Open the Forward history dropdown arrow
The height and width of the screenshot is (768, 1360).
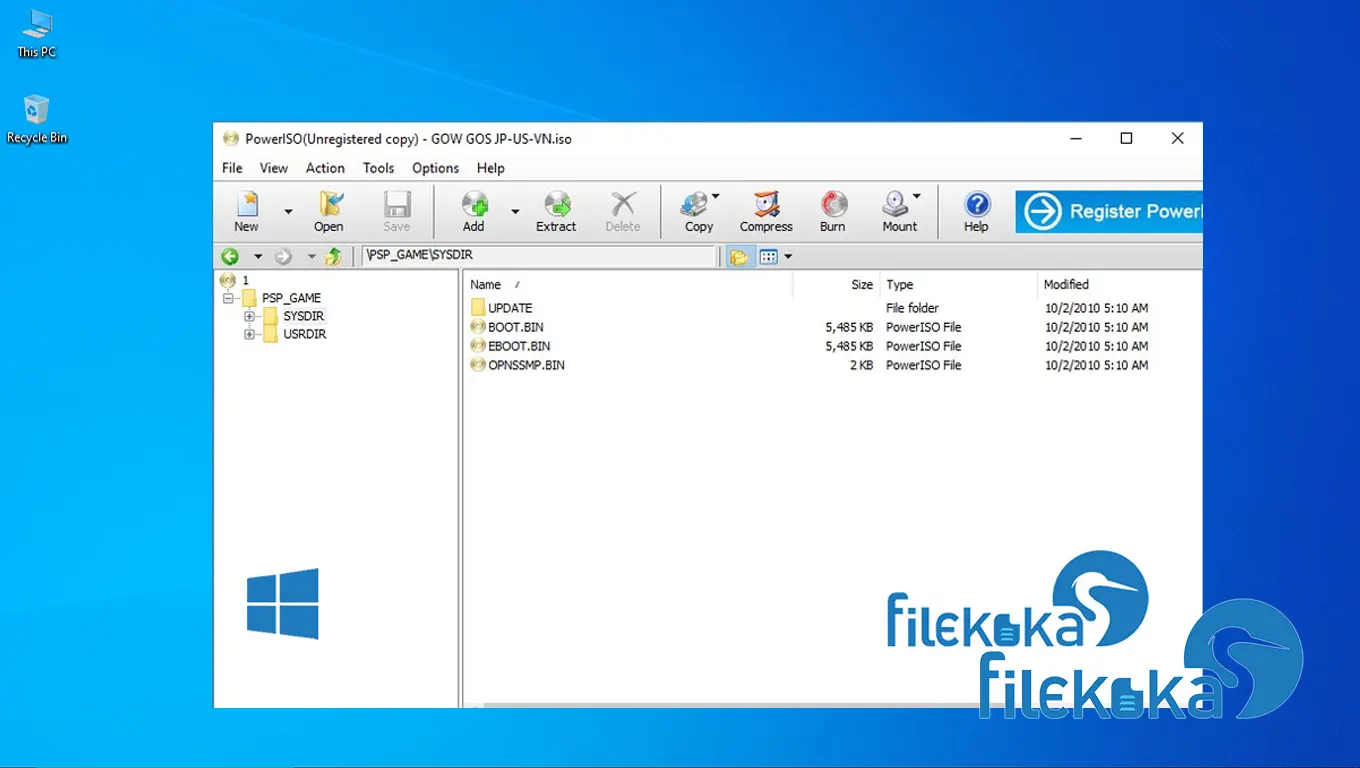[311, 257]
